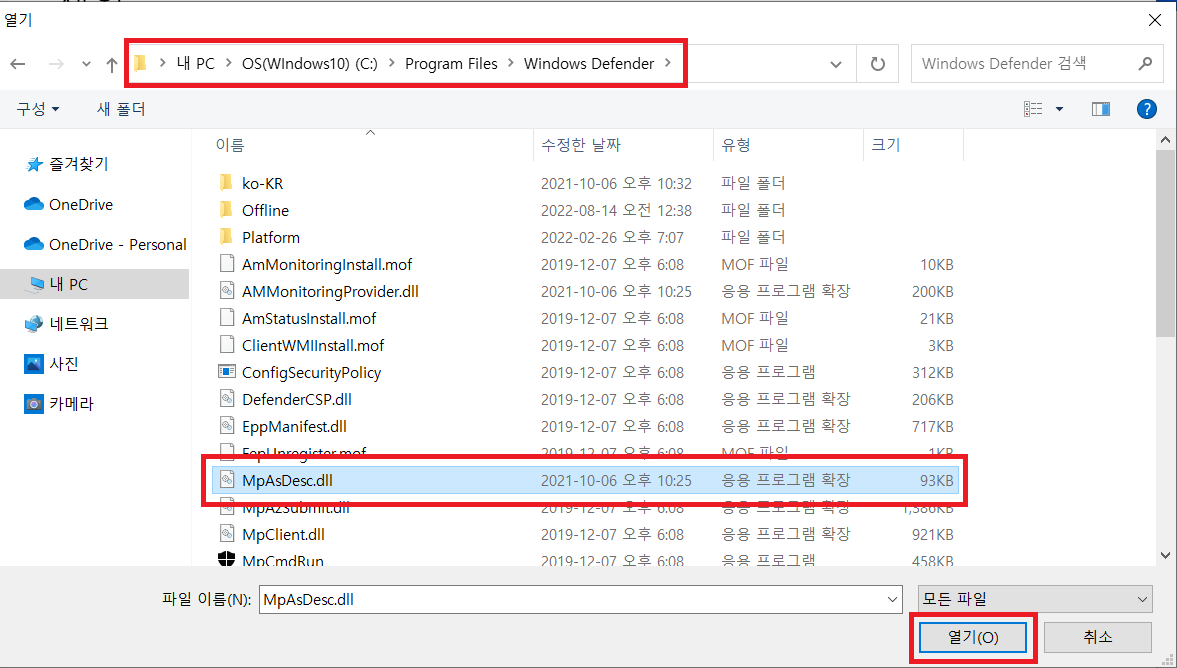
Task: Select the ConfigSecurityPolicy application icon
Action: click(226, 372)
